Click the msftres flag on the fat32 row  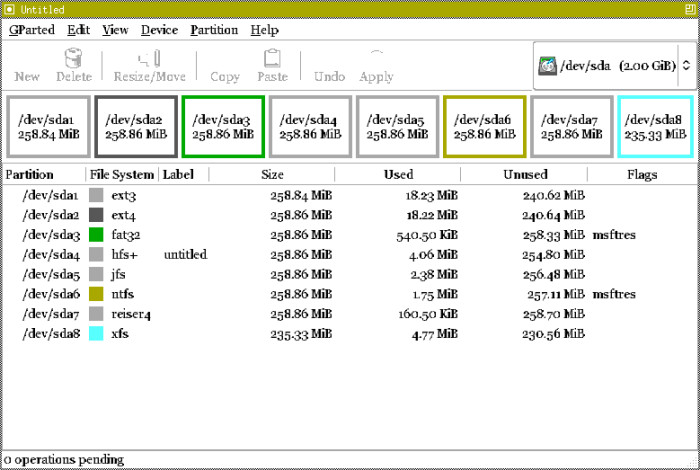pyautogui.click(x=614, y=235)
